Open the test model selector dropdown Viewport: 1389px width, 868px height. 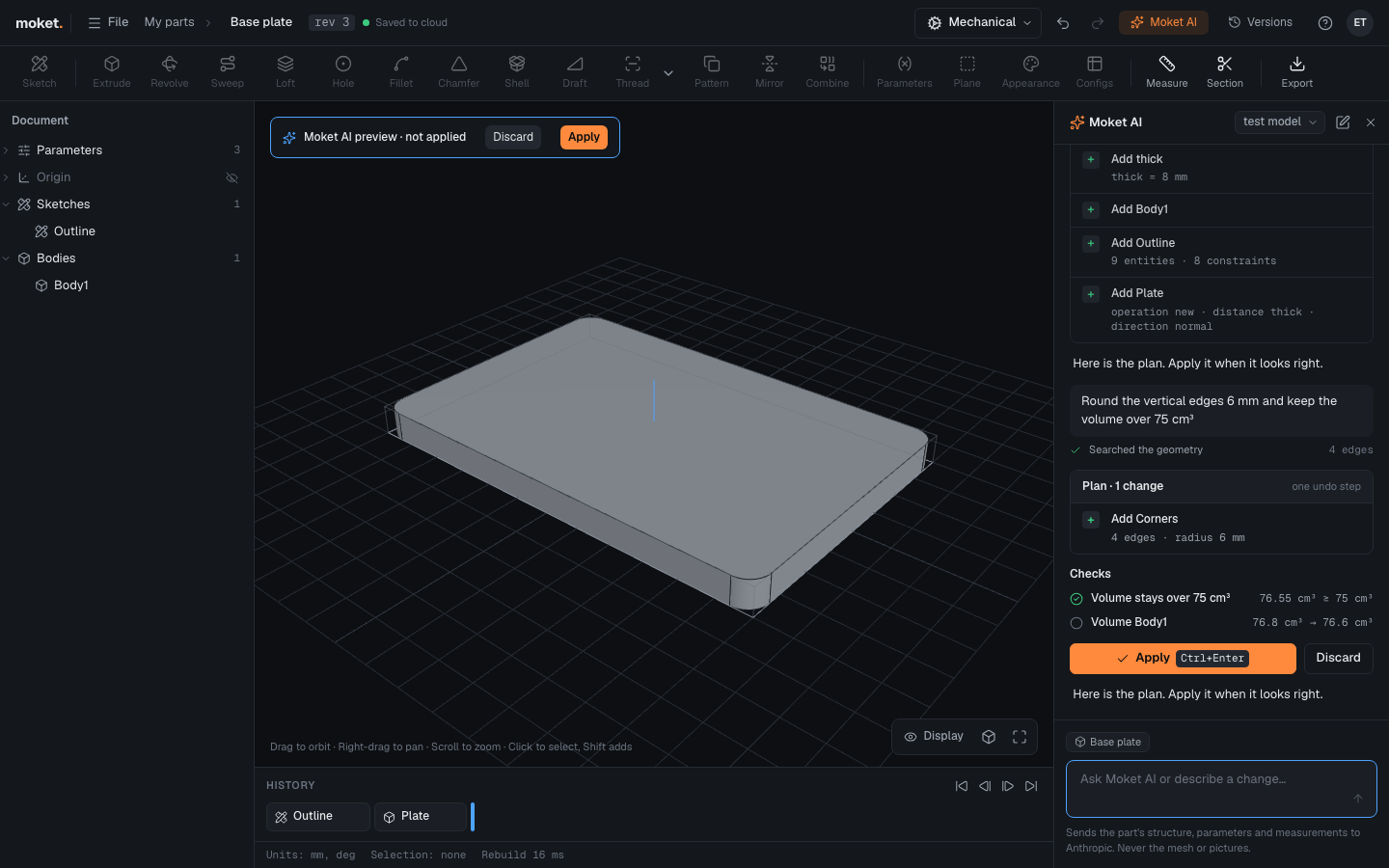click(x=1280, y=122)
